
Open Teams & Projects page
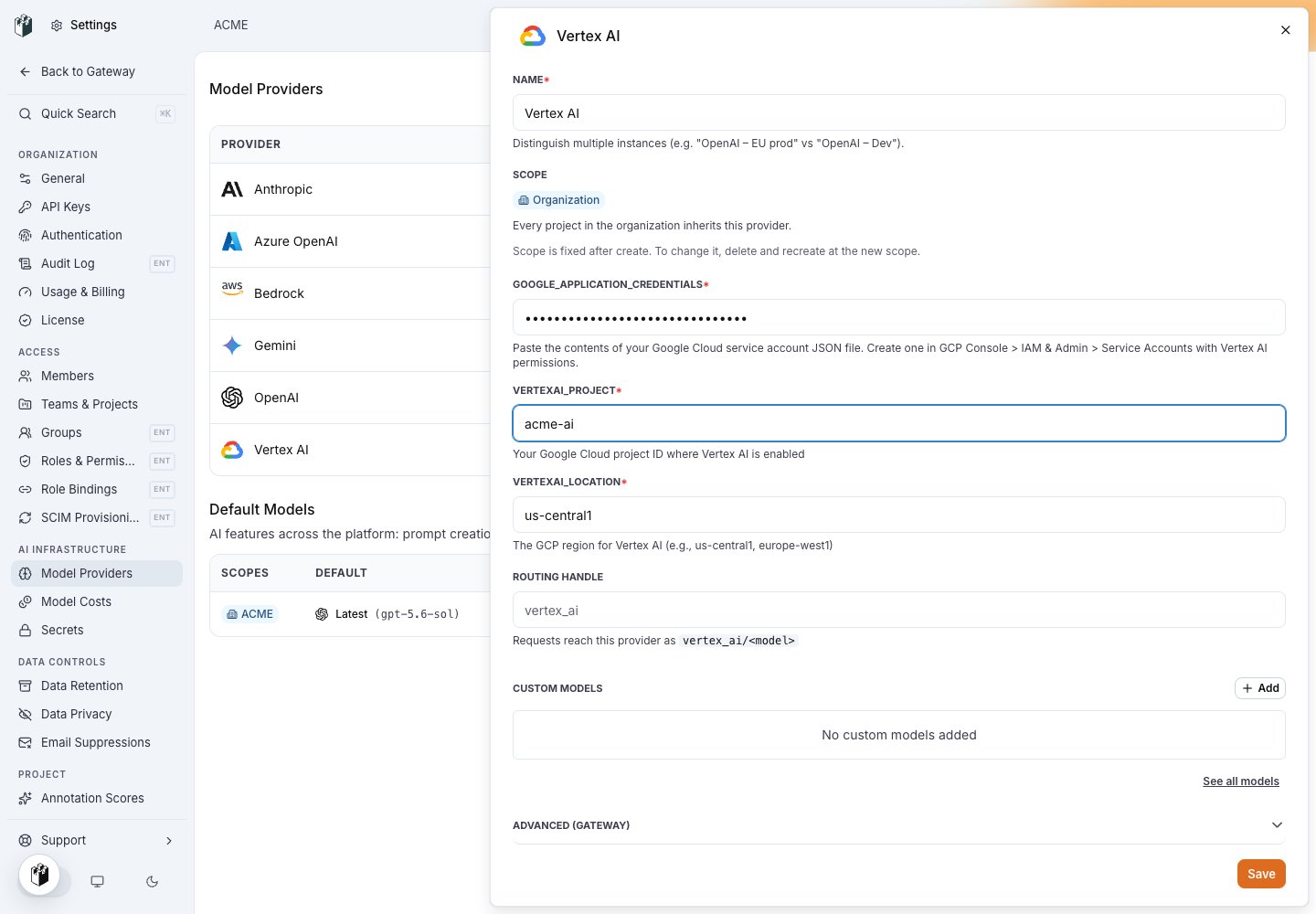[97, 404]
